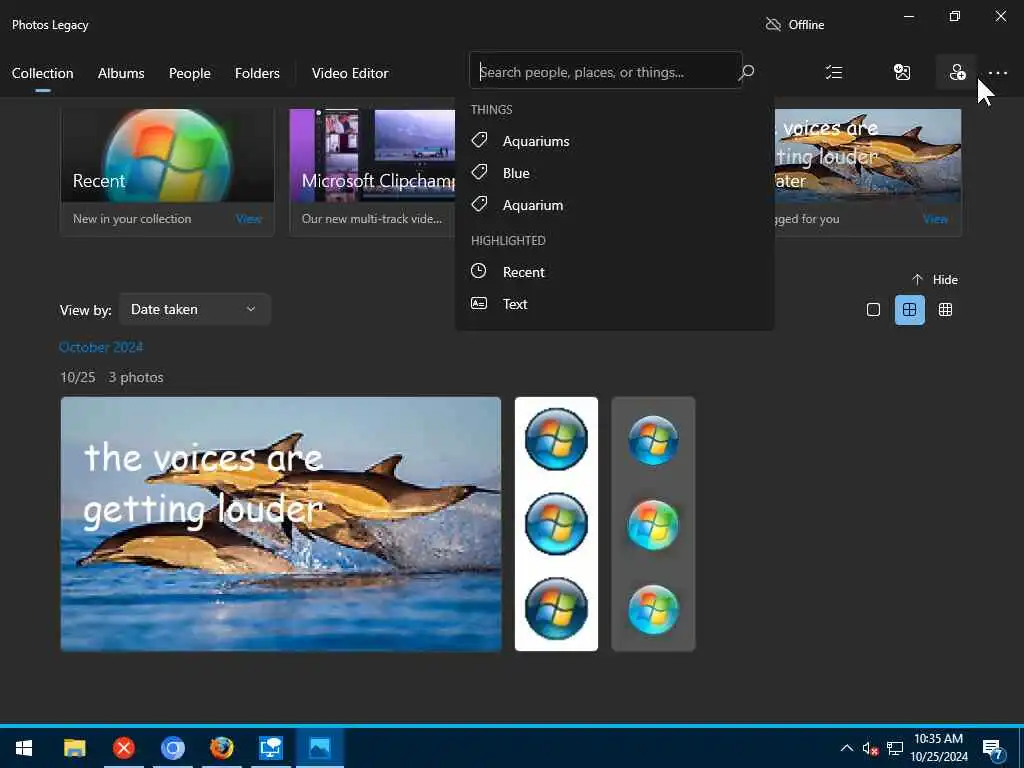Open the View by Date taken dropdown
1024x768 pixels.
pos(195,310)
